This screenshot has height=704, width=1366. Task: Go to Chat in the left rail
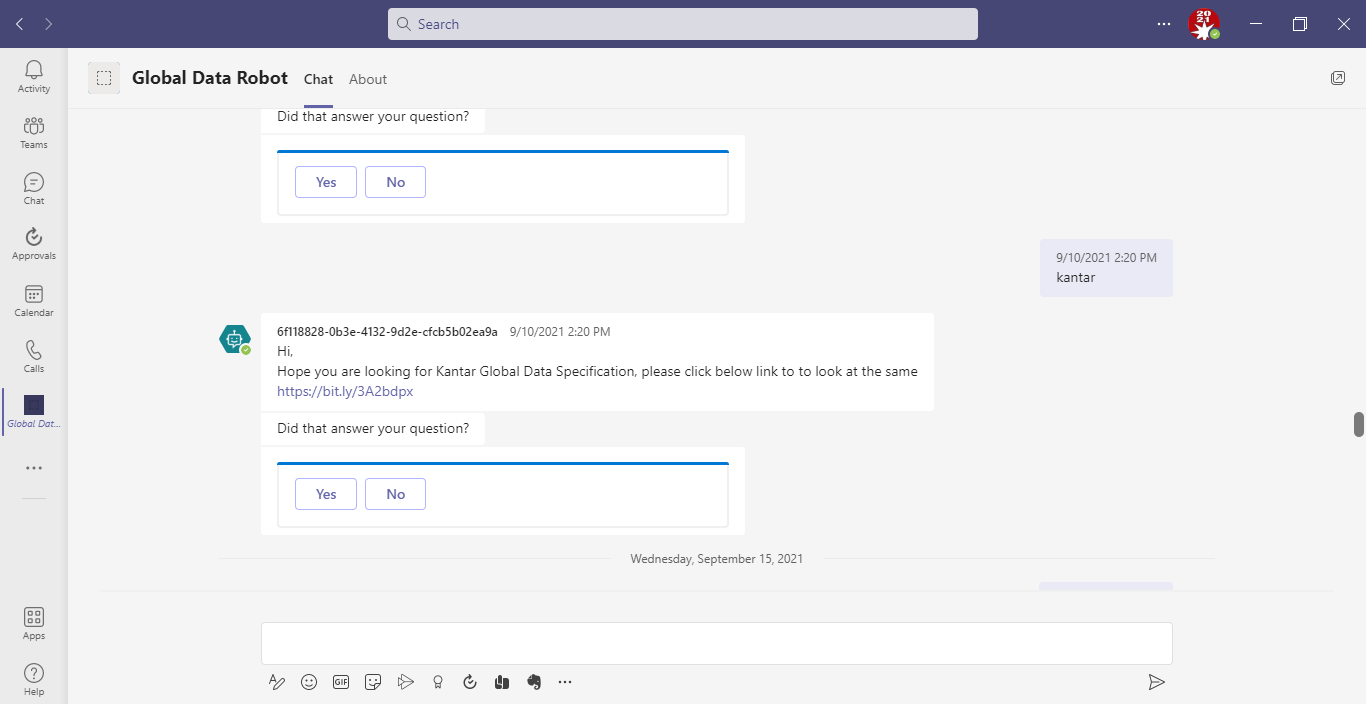pyautogui.click(x=34, y=188)
